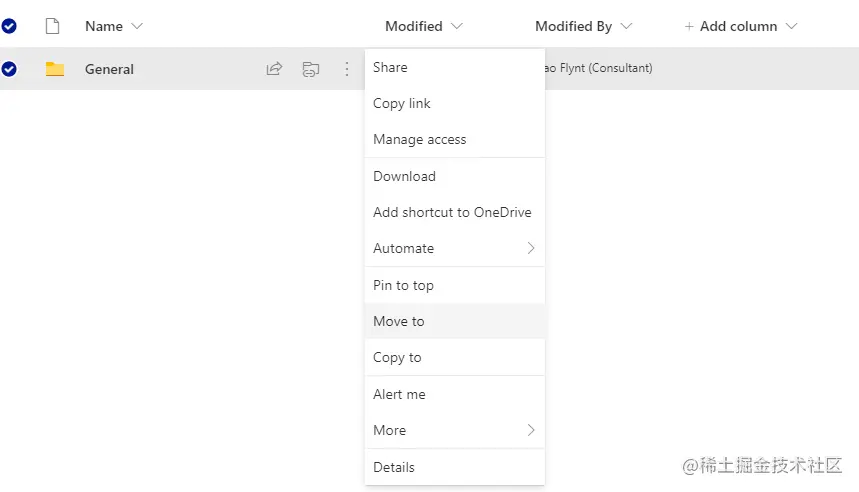This screenshot has width=859, height=492.
Task: Select Pin to top option
Action: (x=404, y=285)
